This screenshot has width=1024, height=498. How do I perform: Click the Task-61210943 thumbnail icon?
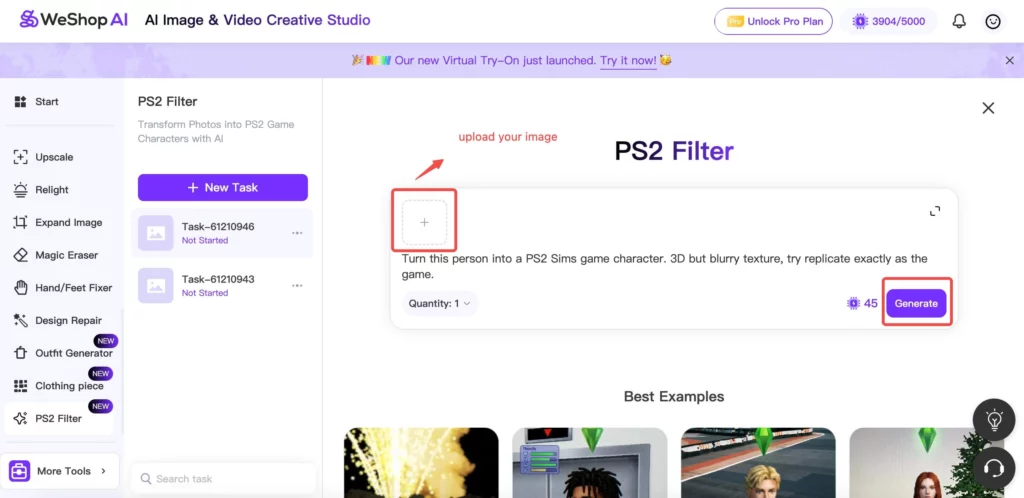pos(155,285)
